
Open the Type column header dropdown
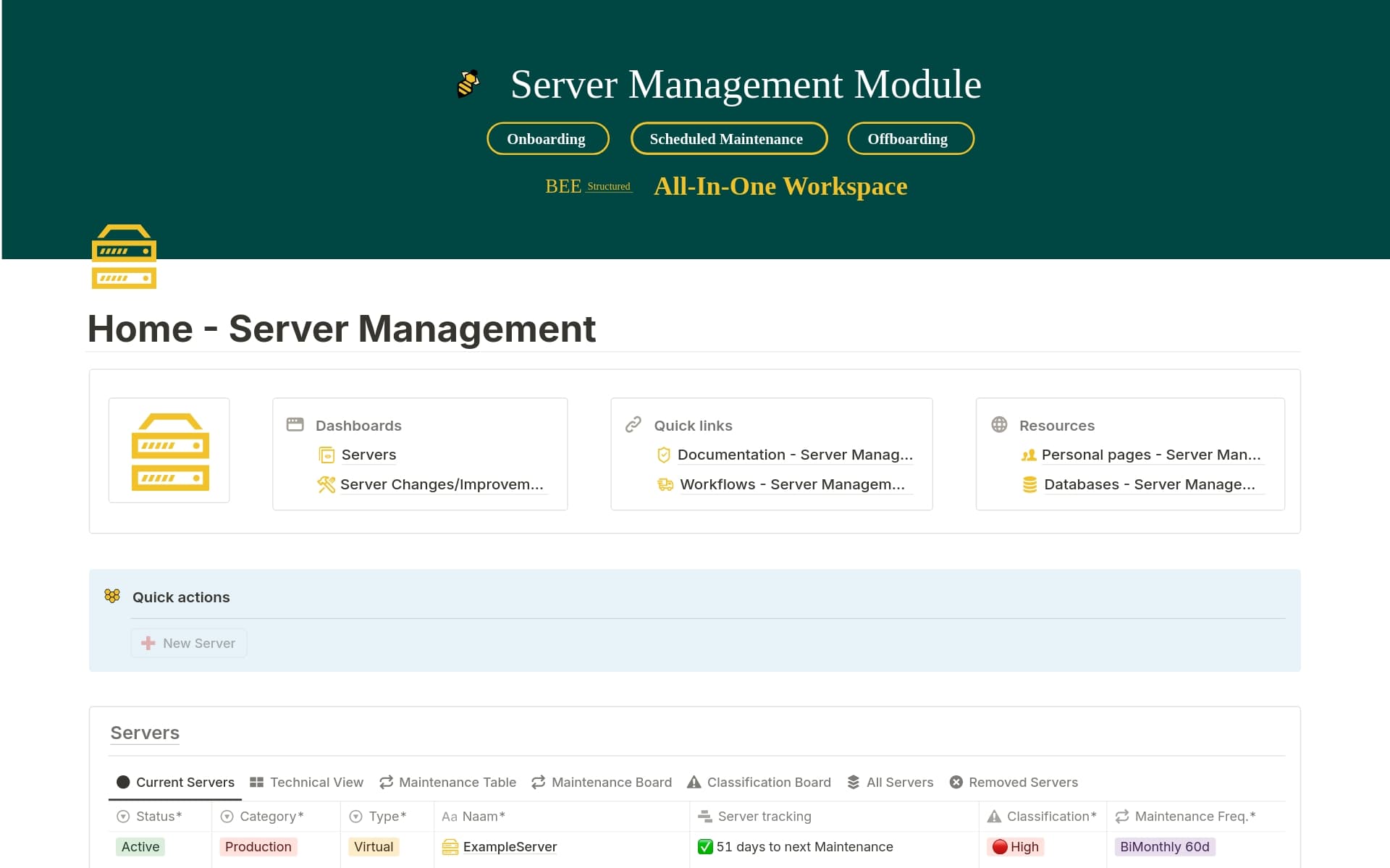click(x=385, y=816)
